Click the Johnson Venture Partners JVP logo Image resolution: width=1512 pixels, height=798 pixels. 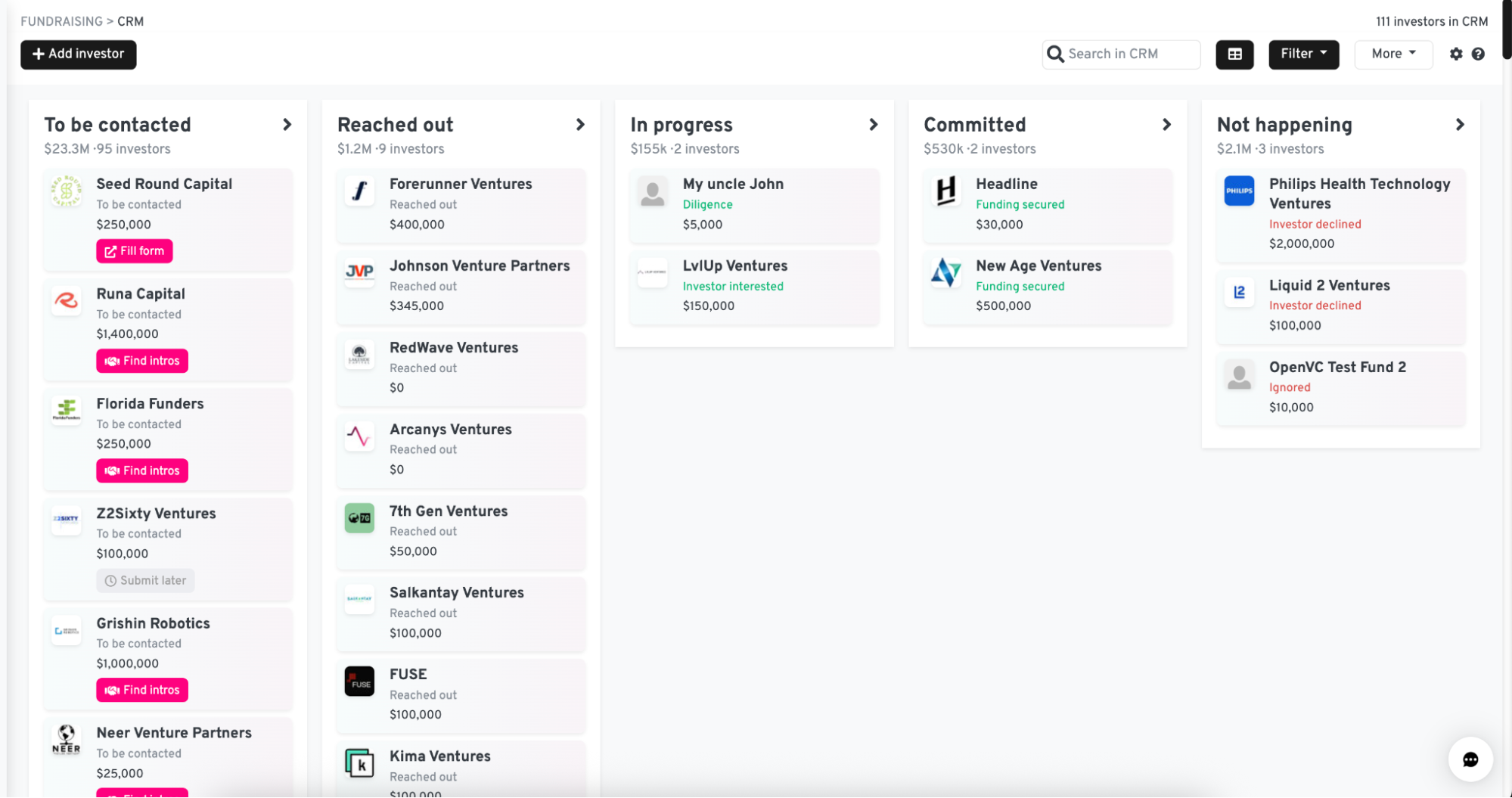tap(359, 272)
